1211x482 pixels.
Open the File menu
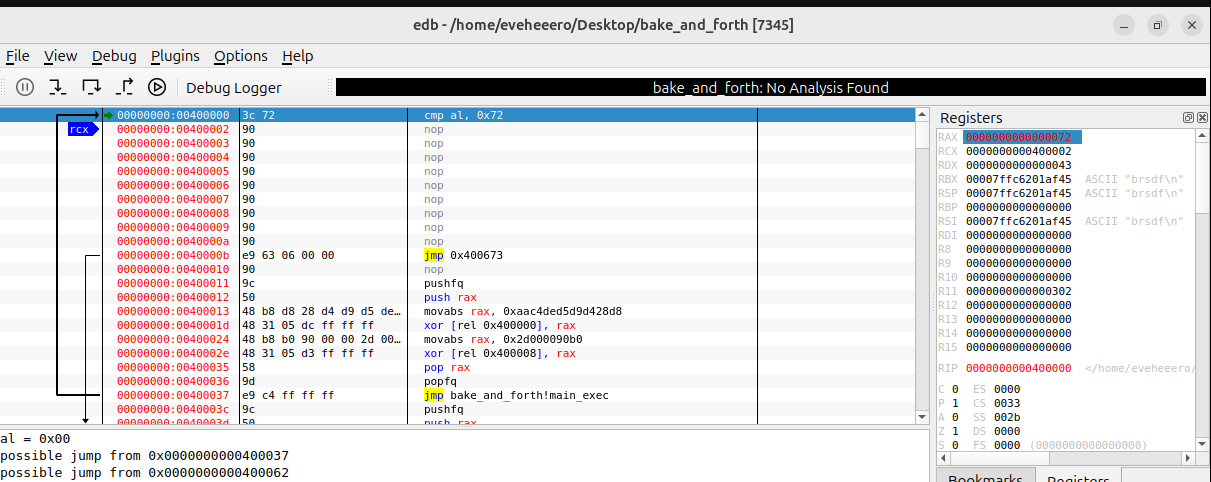click(18, 56)
